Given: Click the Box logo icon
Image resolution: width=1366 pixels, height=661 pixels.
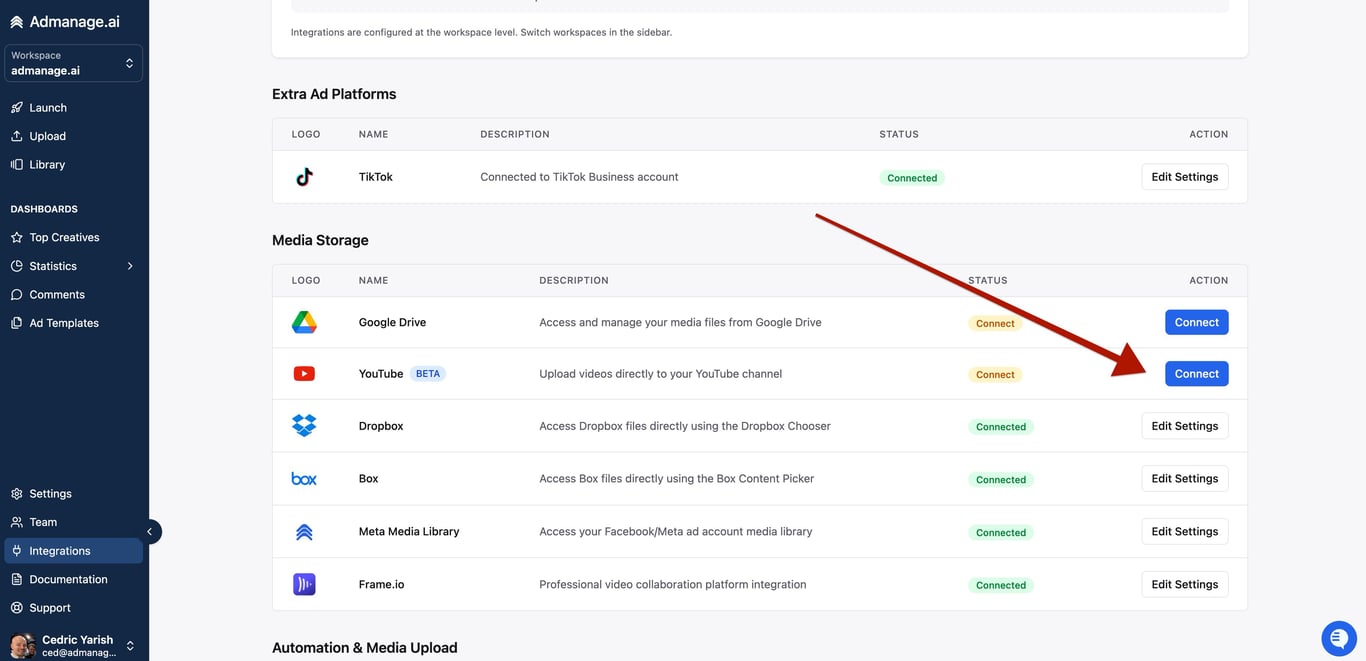Looking at the screenshot, I should pyautogui.click(x=304, y=479).
